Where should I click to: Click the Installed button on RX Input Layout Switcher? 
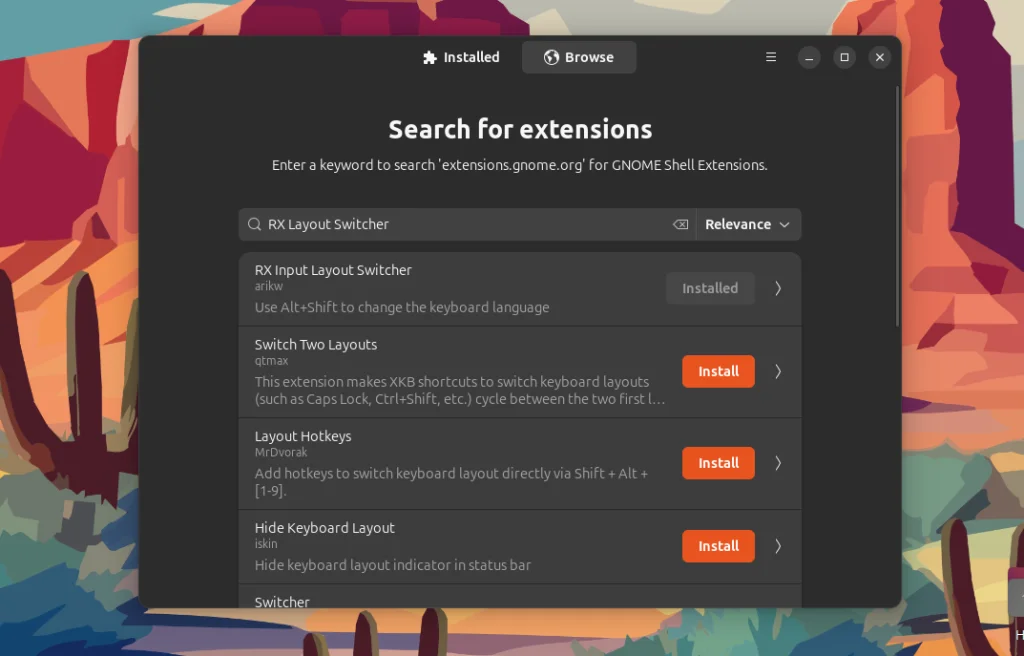710,288
